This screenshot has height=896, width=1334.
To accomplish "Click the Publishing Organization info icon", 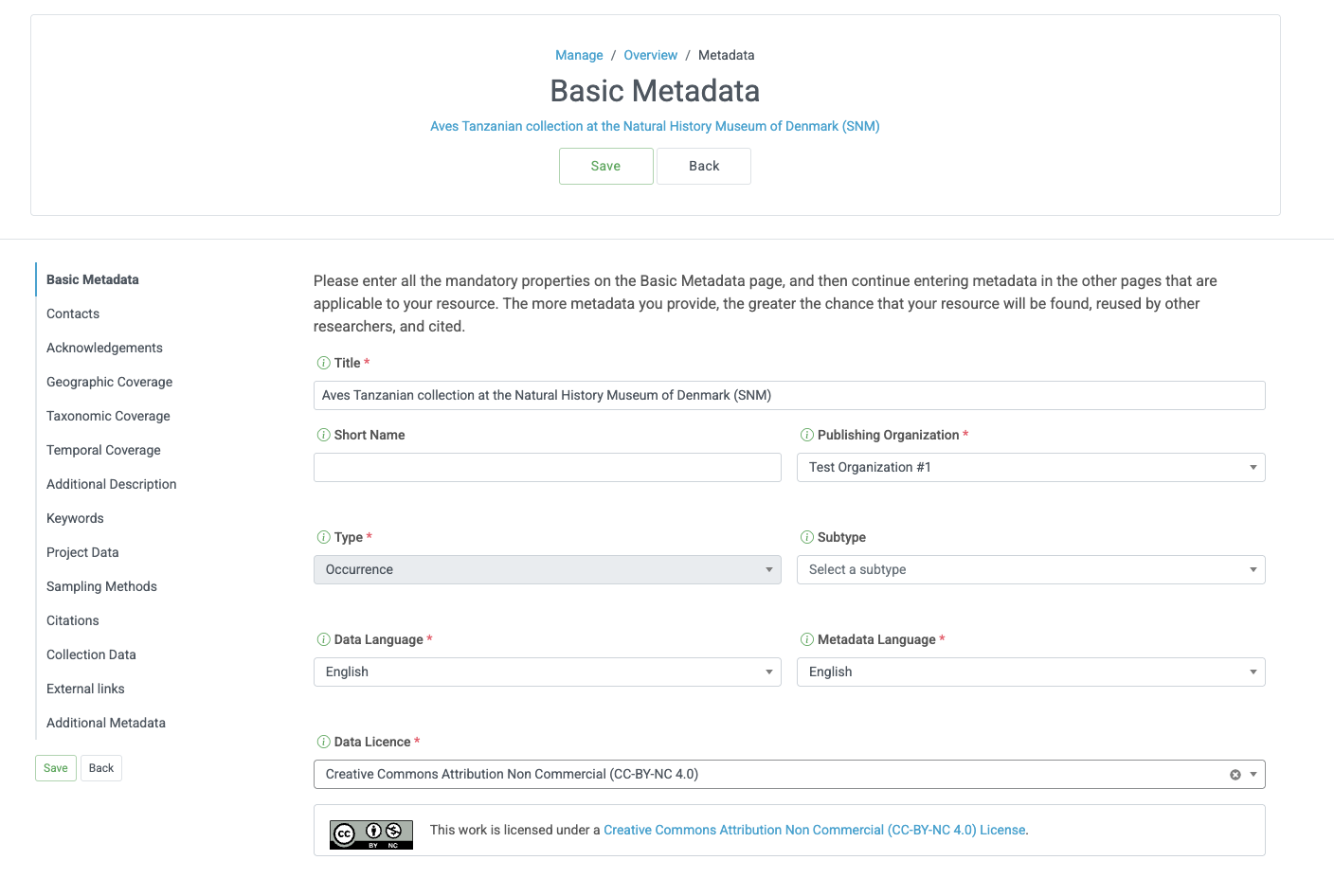I will click(x=805, y=435).
